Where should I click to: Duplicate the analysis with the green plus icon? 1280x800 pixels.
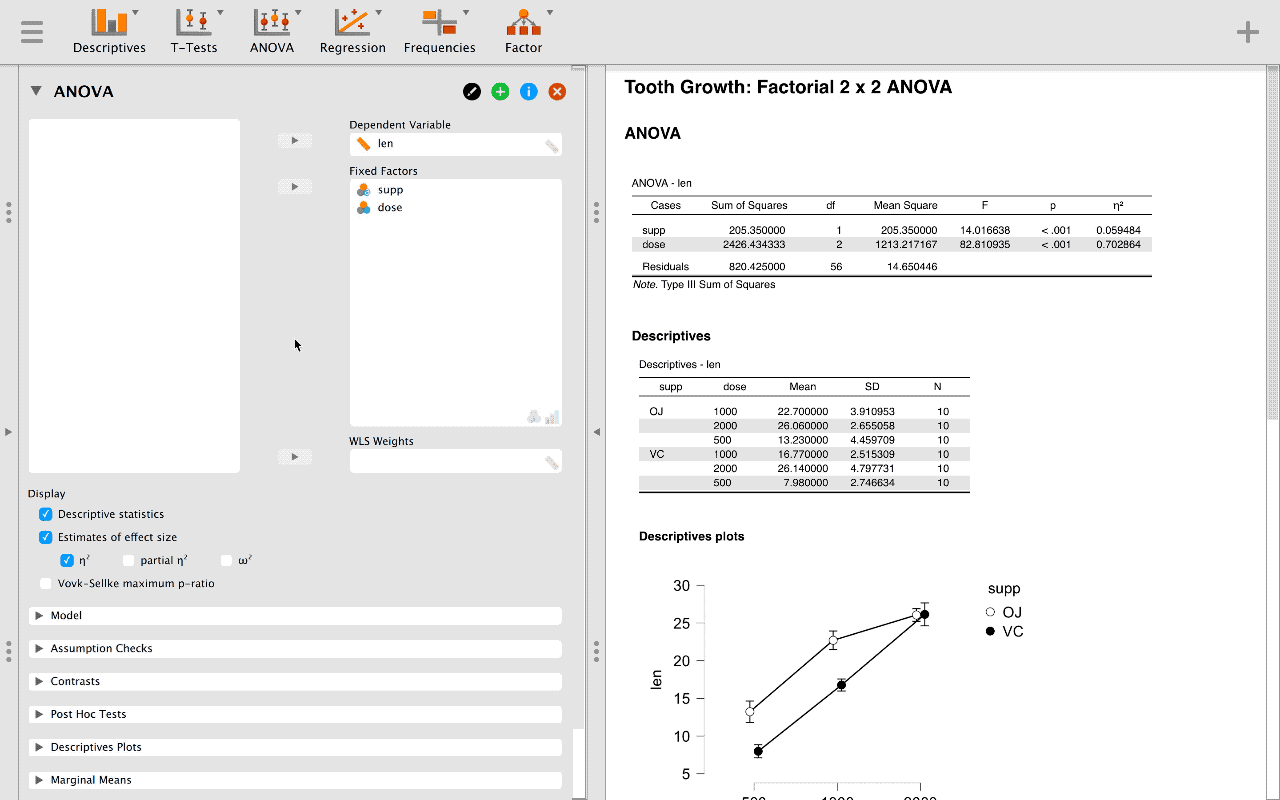point(500,92)
